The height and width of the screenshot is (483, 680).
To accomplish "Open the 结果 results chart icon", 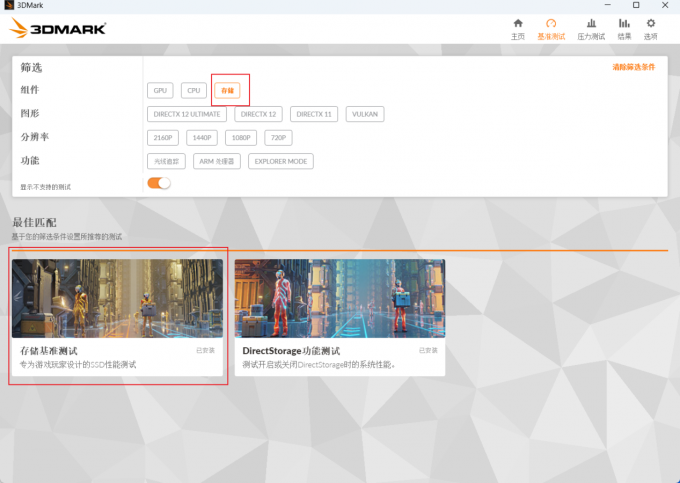I will pos(624,23).
